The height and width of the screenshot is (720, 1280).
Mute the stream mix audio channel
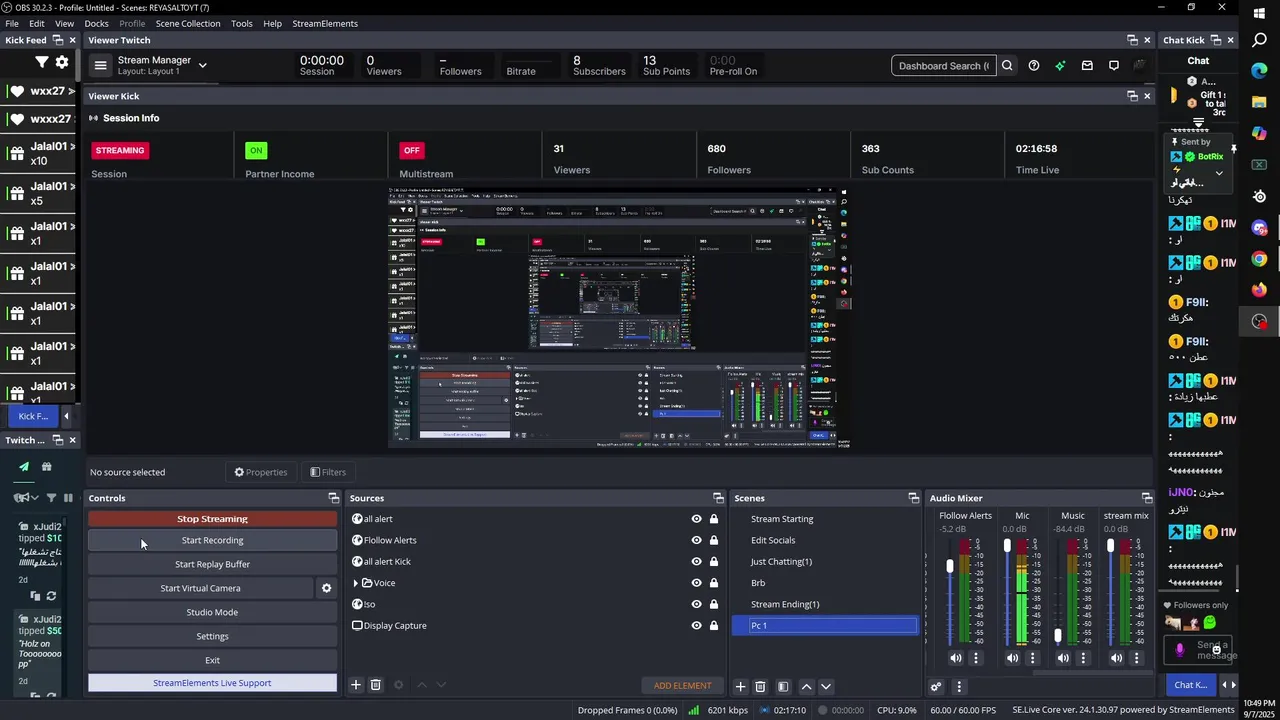[x=1116, y=658]
